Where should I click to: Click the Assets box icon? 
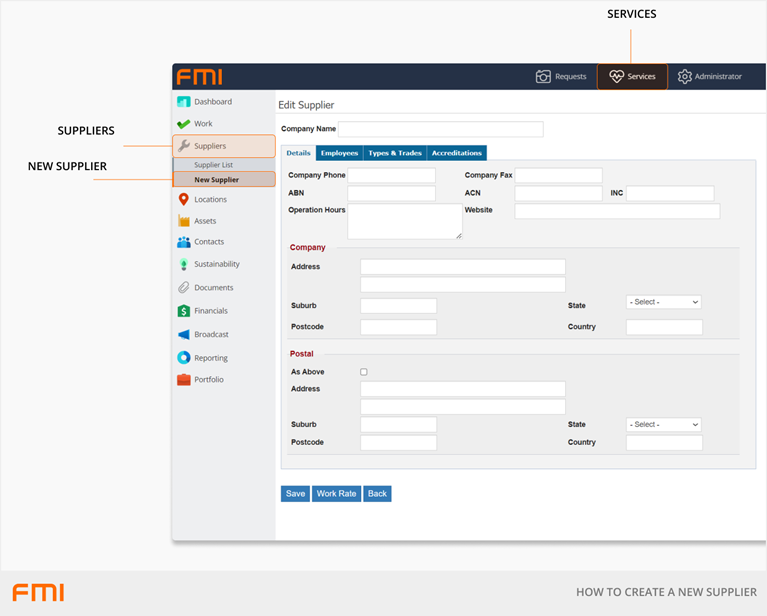click(184, 221)
